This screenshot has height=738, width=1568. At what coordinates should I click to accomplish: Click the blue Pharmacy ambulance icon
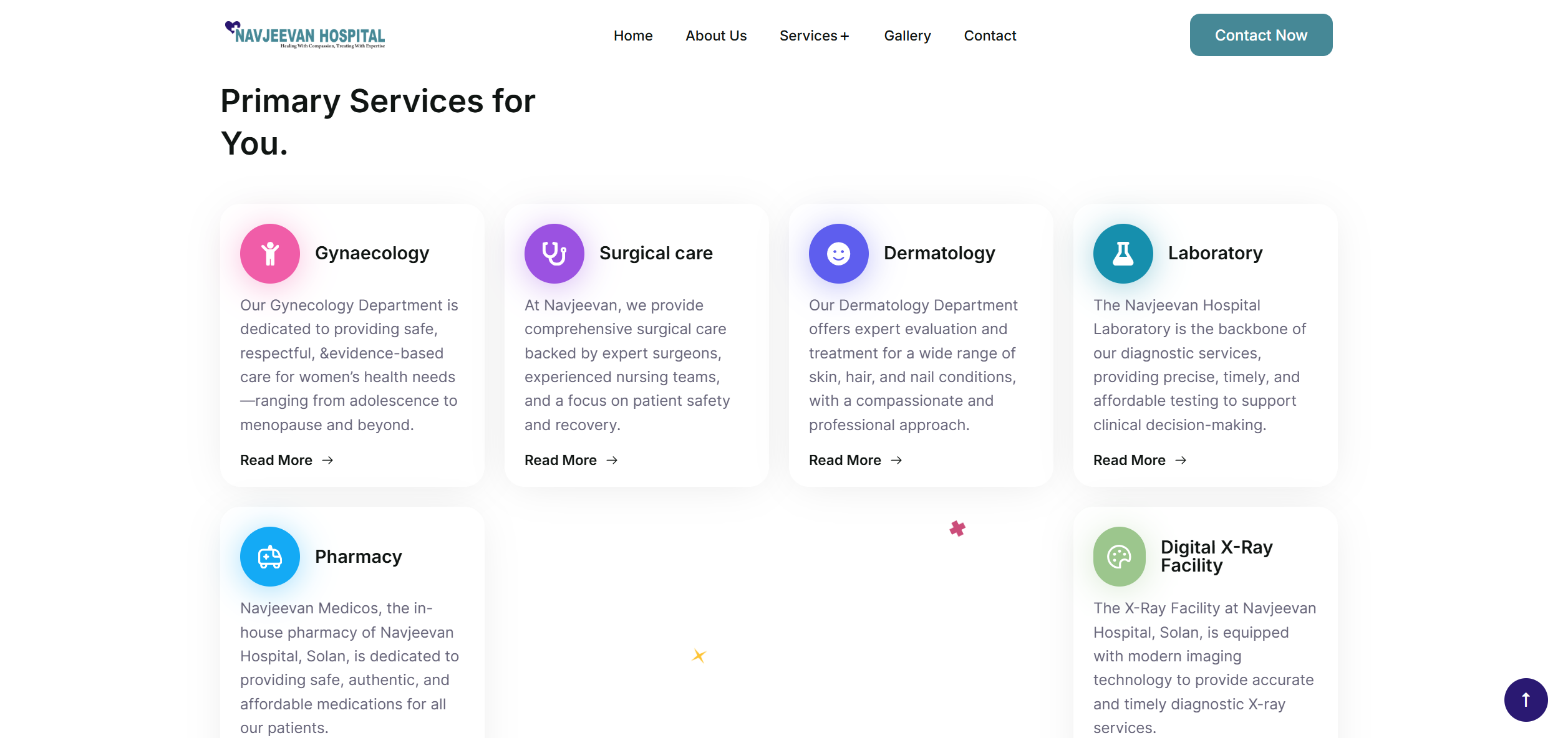270,557
